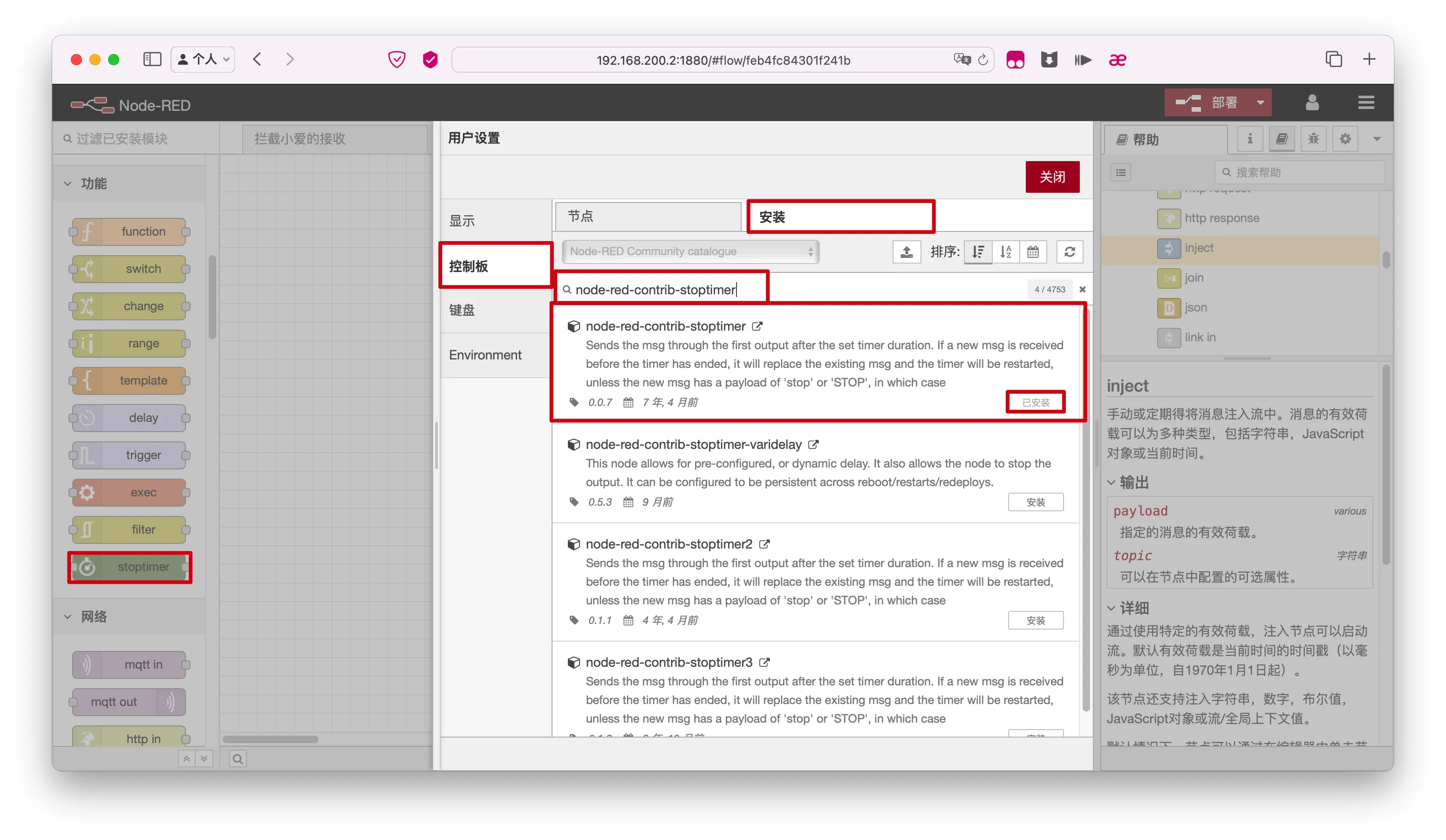Open the 拦截小爱的接收 flow tab
This screenshot has height=840, width=1446.
point(336,139)
